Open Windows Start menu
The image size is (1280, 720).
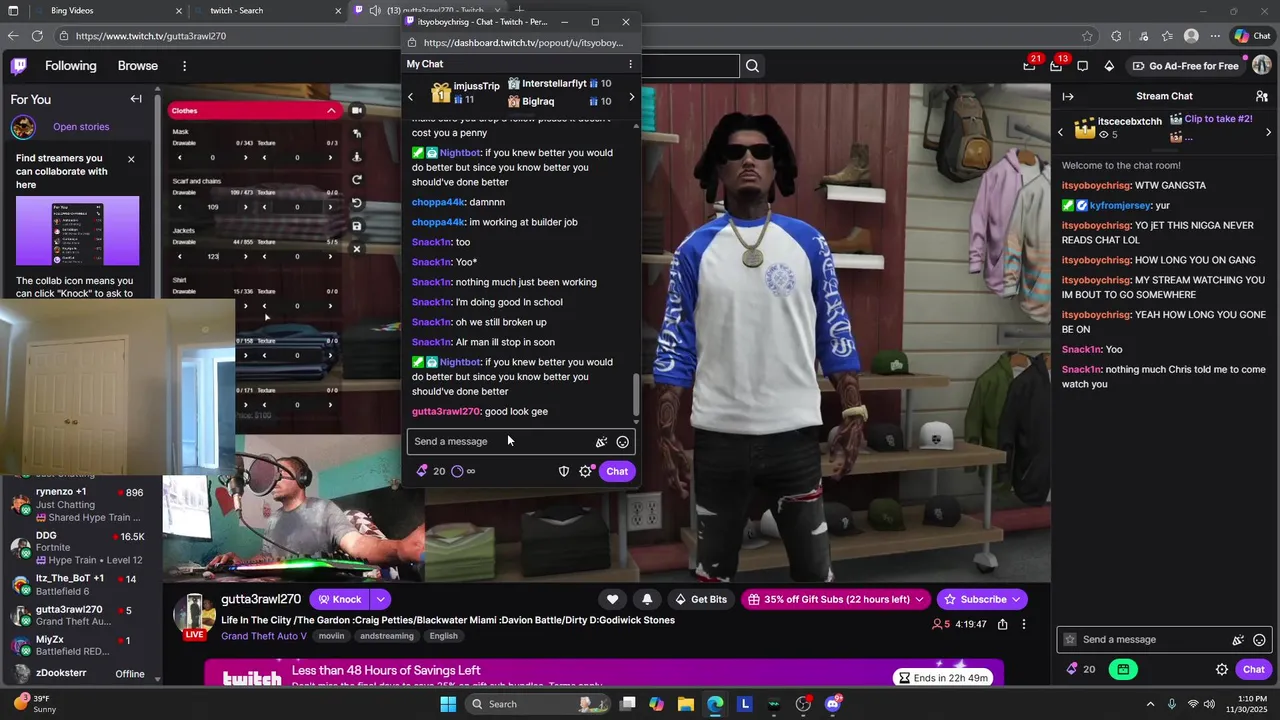coord(448,704)
